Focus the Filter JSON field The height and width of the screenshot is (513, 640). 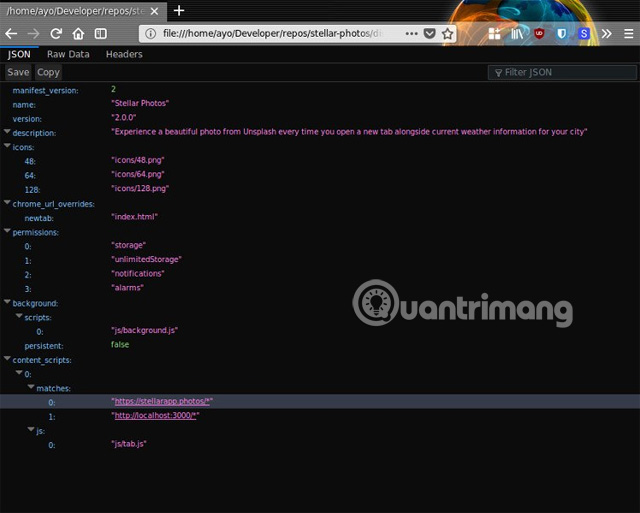click(562, 72)
